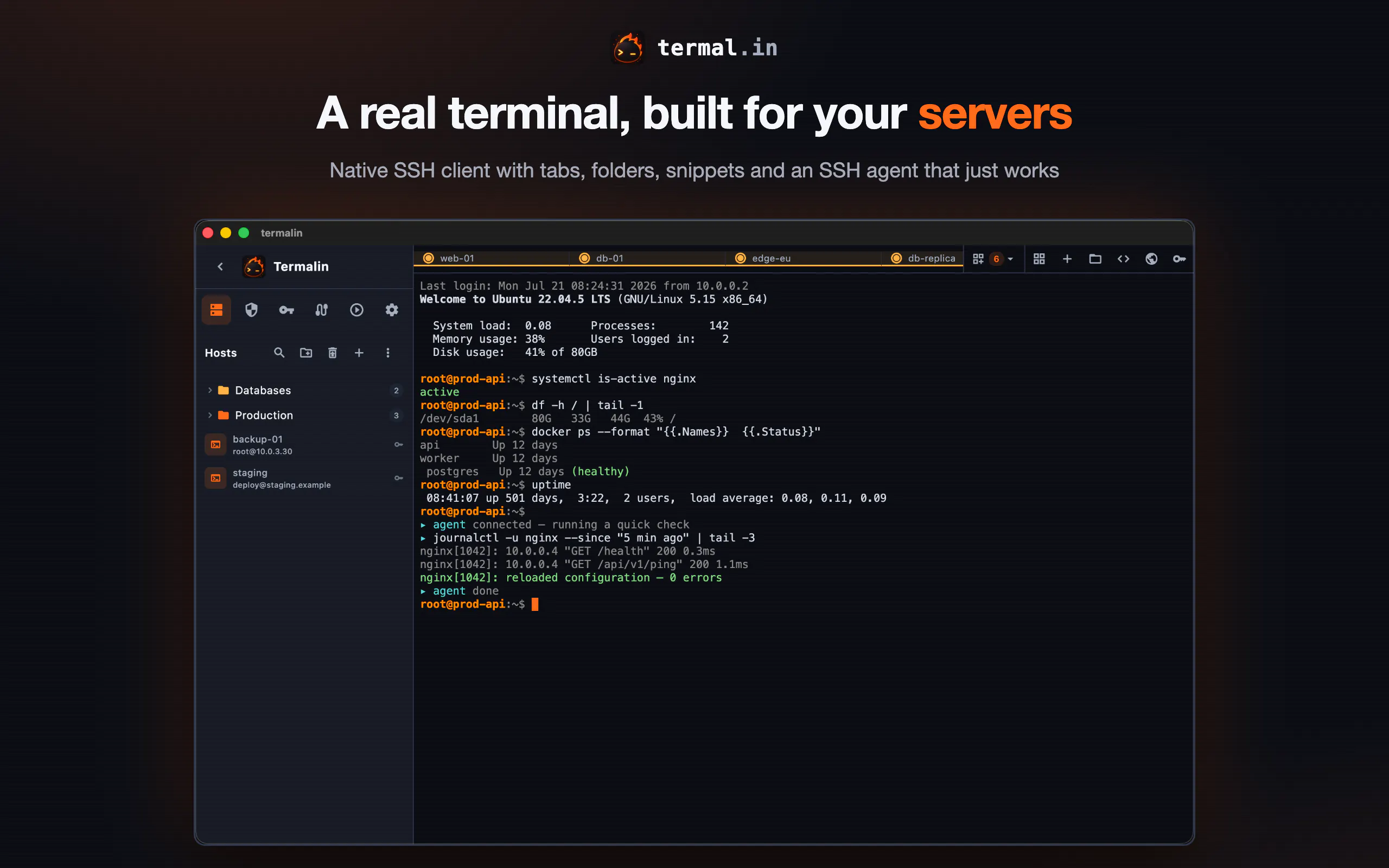The image size is (1389, 868).
Task: Click the macOS green zoom window button
Action: pos(244,233)
